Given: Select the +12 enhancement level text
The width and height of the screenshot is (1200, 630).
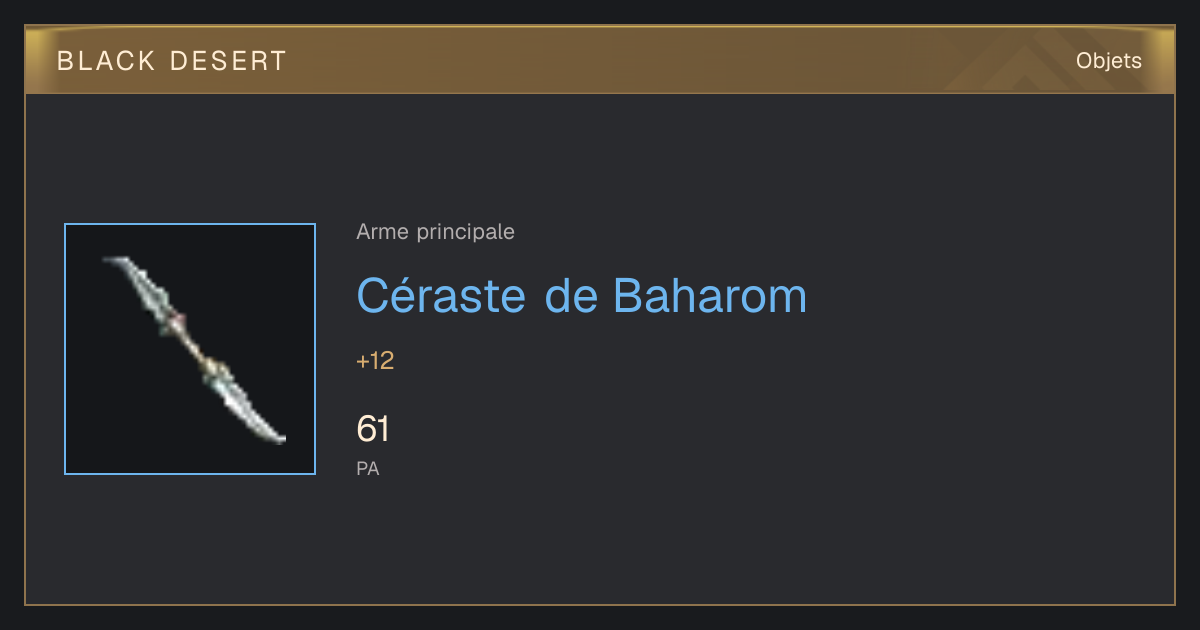Looking at the screenshot, I should click(x=375, y=361).
